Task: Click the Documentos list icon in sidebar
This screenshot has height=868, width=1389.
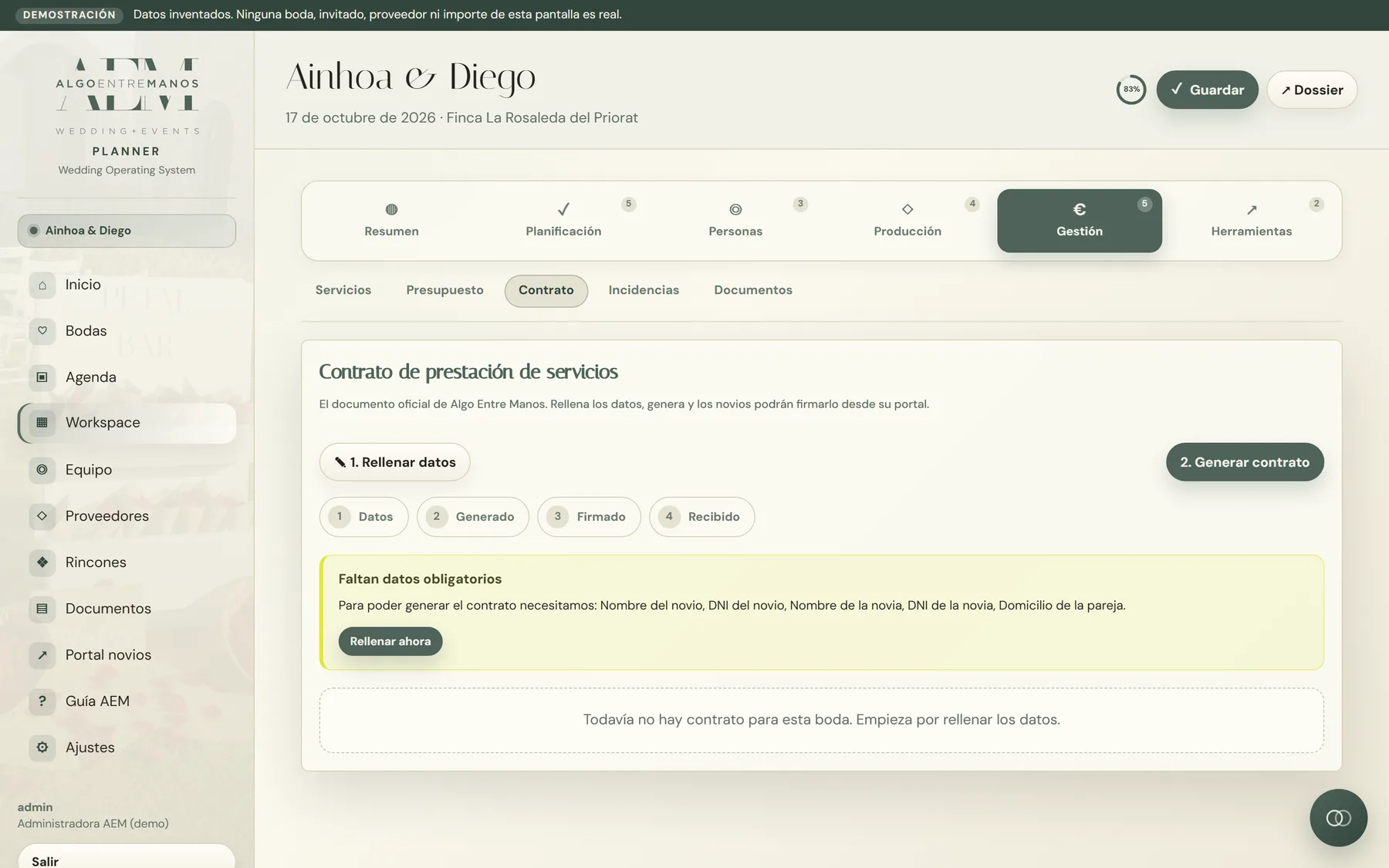Action: (42, 609)
